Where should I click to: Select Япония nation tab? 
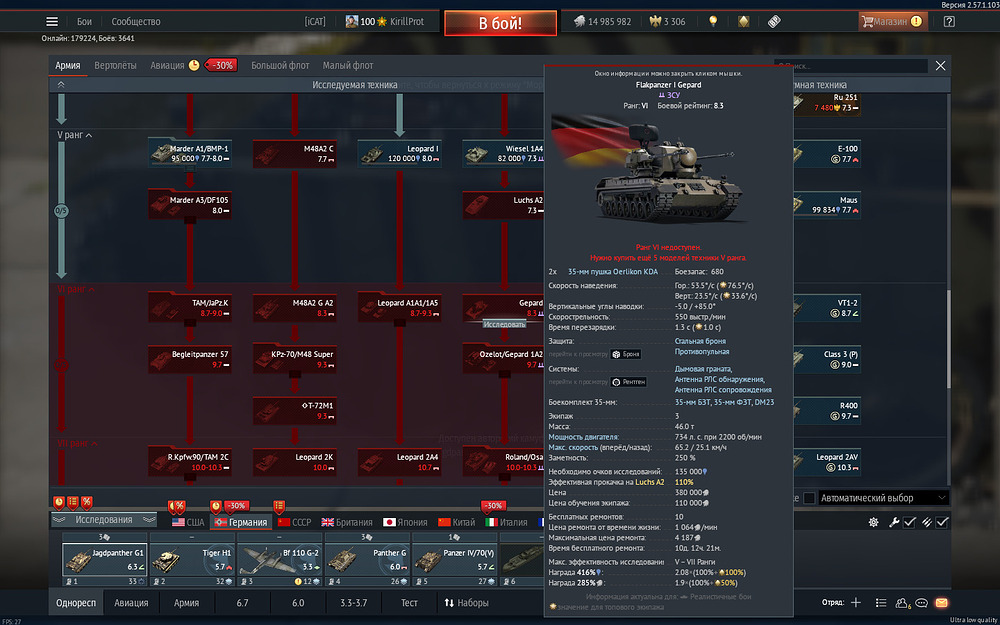406,522
